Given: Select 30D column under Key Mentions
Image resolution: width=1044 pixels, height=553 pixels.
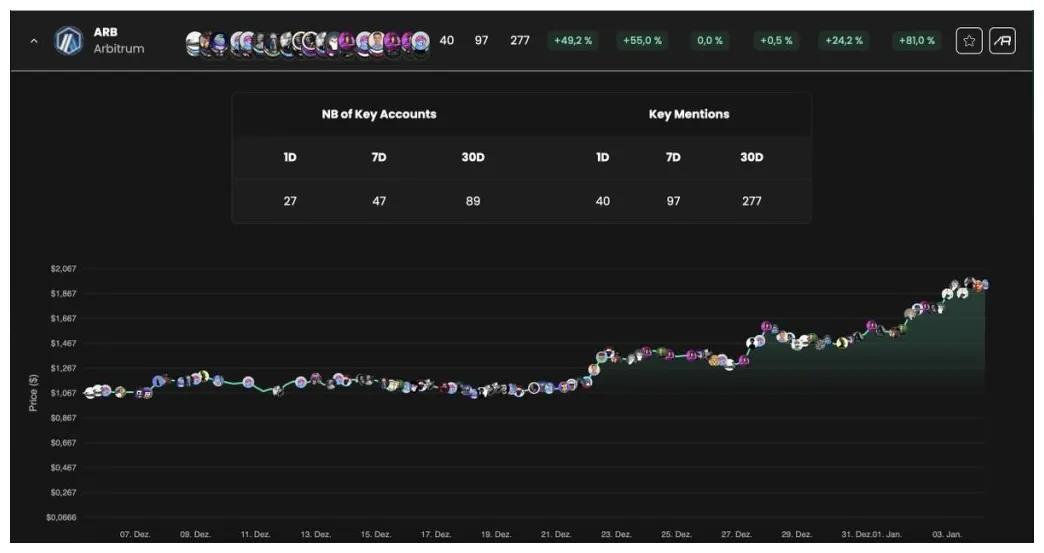Looking at the screenshot, I should tap(752, 158).
